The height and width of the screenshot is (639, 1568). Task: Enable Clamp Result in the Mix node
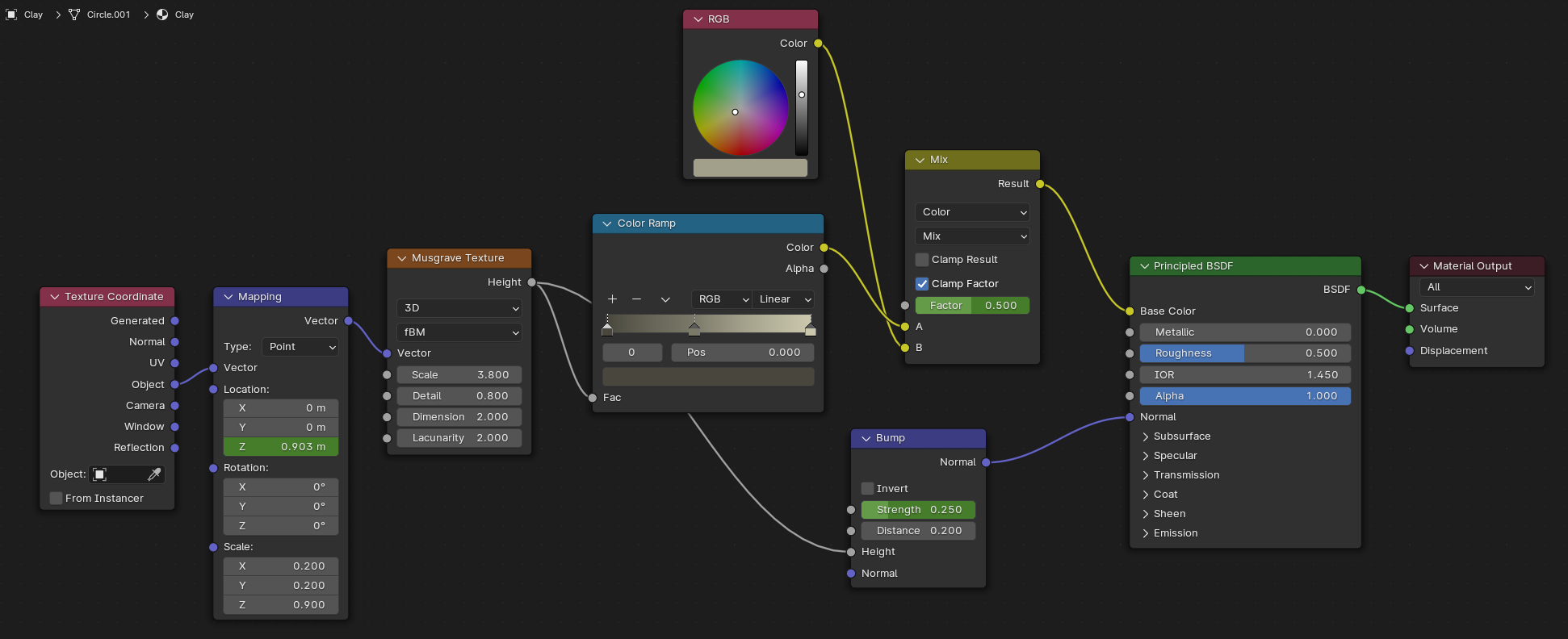tap(922, 260)
